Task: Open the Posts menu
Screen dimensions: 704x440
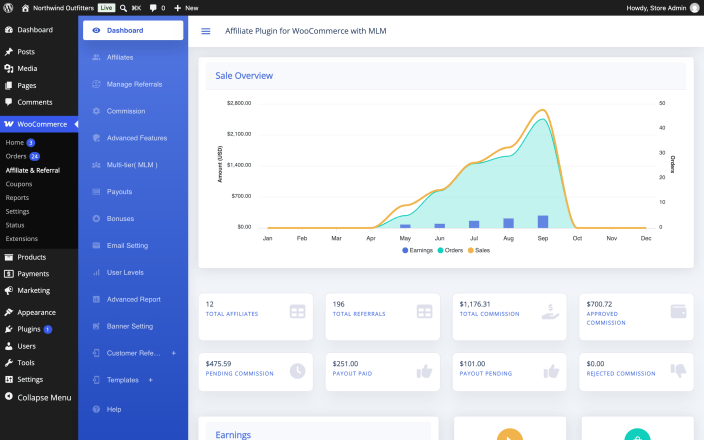Action: [39, 52]
